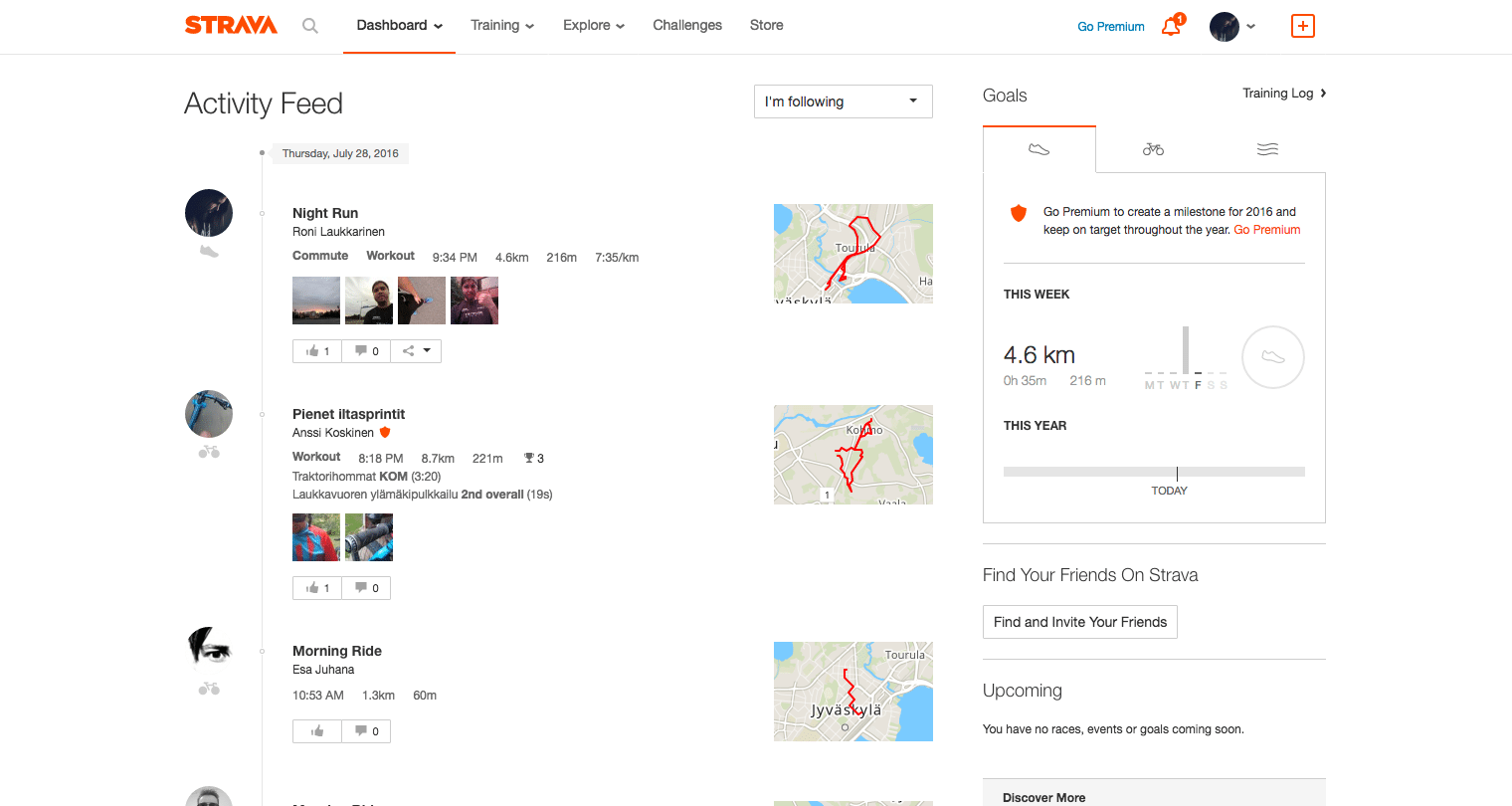Click the weekly activity bar chart
This screenshot has height=806, width=1512.
coord(1186,357)
